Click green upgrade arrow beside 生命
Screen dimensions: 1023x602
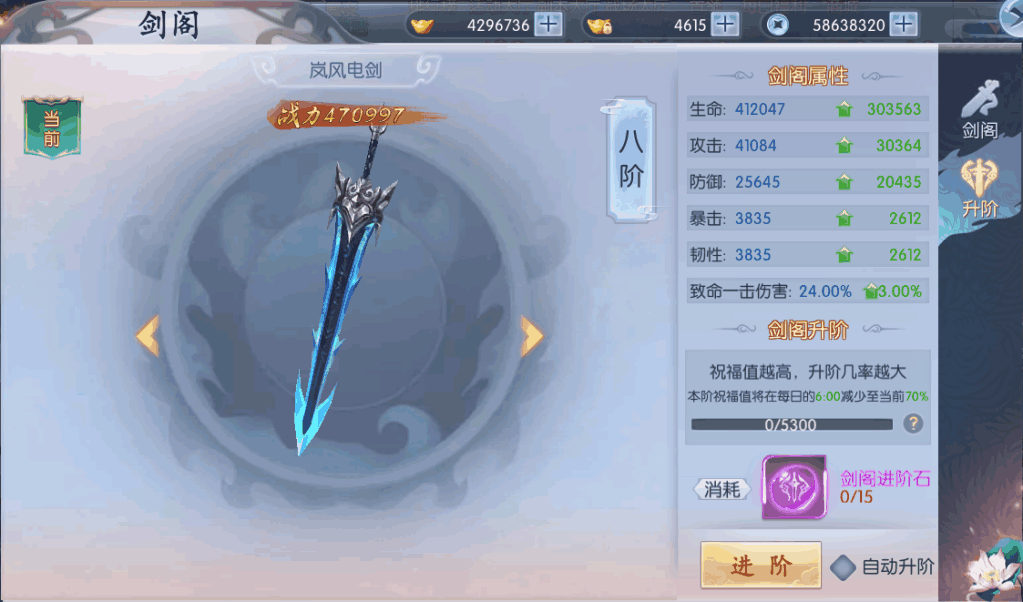tap(844, 109)
